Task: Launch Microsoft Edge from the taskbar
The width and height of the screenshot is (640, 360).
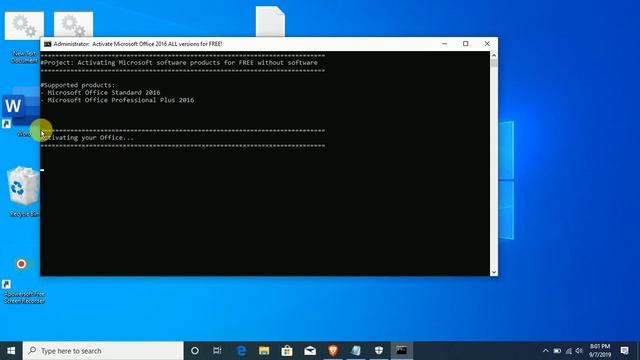Action: tap(241, 351)
